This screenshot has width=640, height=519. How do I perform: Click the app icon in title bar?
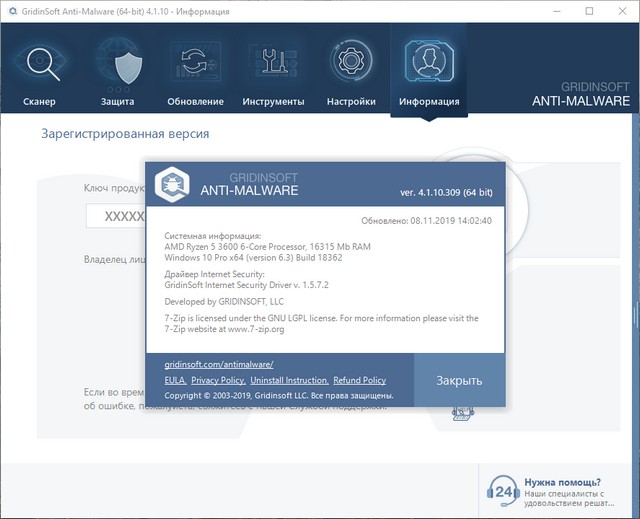click(x=12, y=11)
